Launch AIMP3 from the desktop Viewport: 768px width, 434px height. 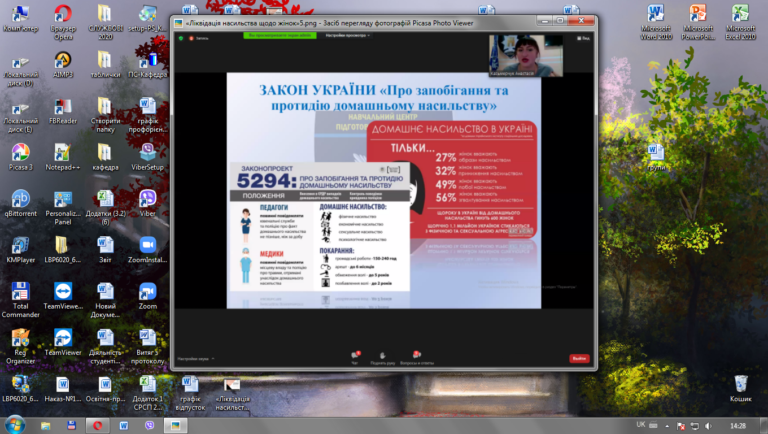coord(63,64)
